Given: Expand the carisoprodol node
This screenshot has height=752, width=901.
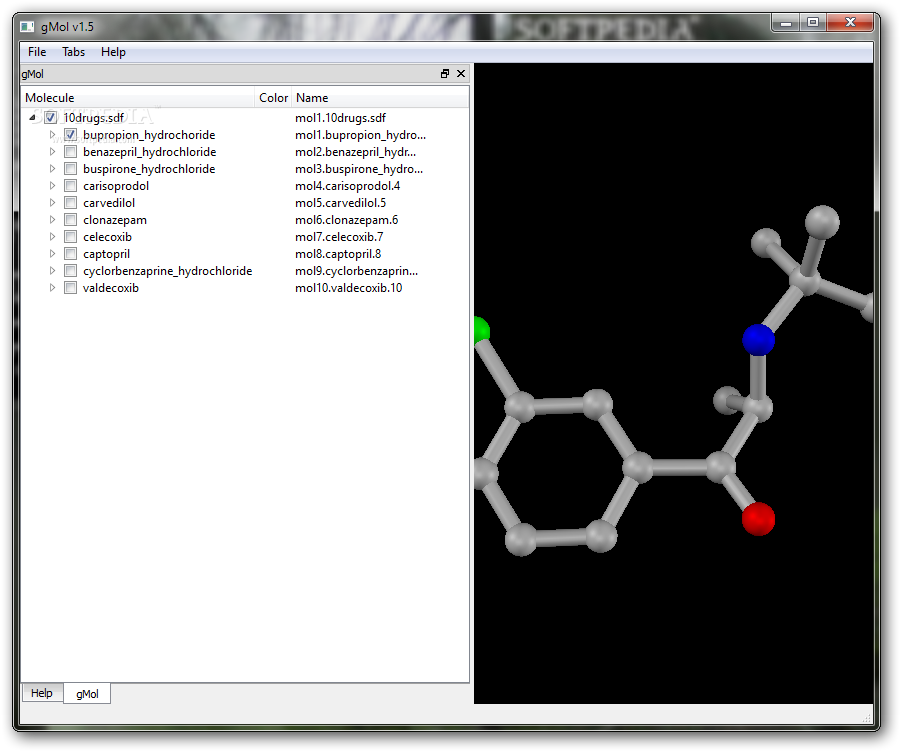Looking at the screenshot, I should pos(52,186).
